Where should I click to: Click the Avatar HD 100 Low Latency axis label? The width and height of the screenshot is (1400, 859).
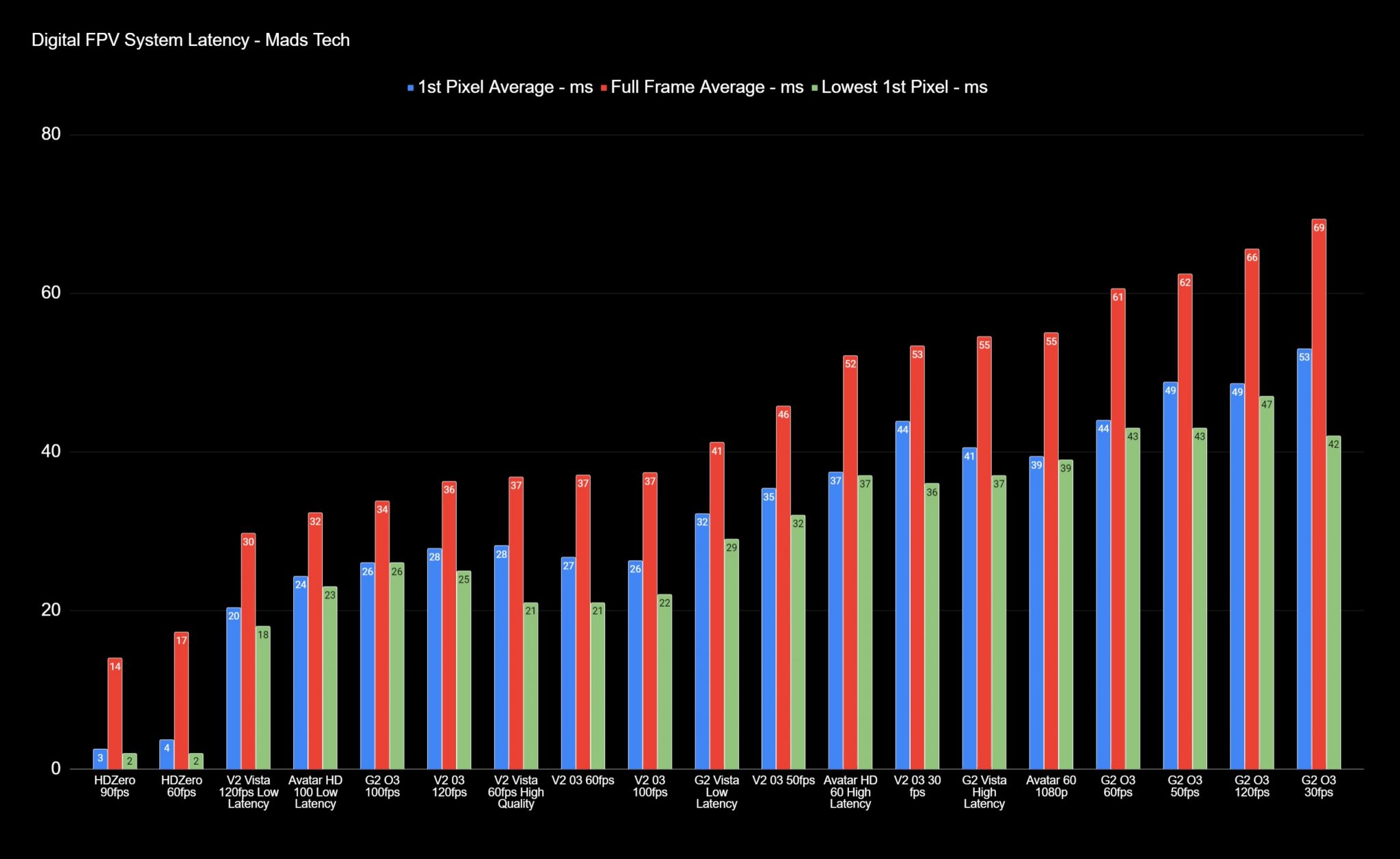(x=315, y=792)
